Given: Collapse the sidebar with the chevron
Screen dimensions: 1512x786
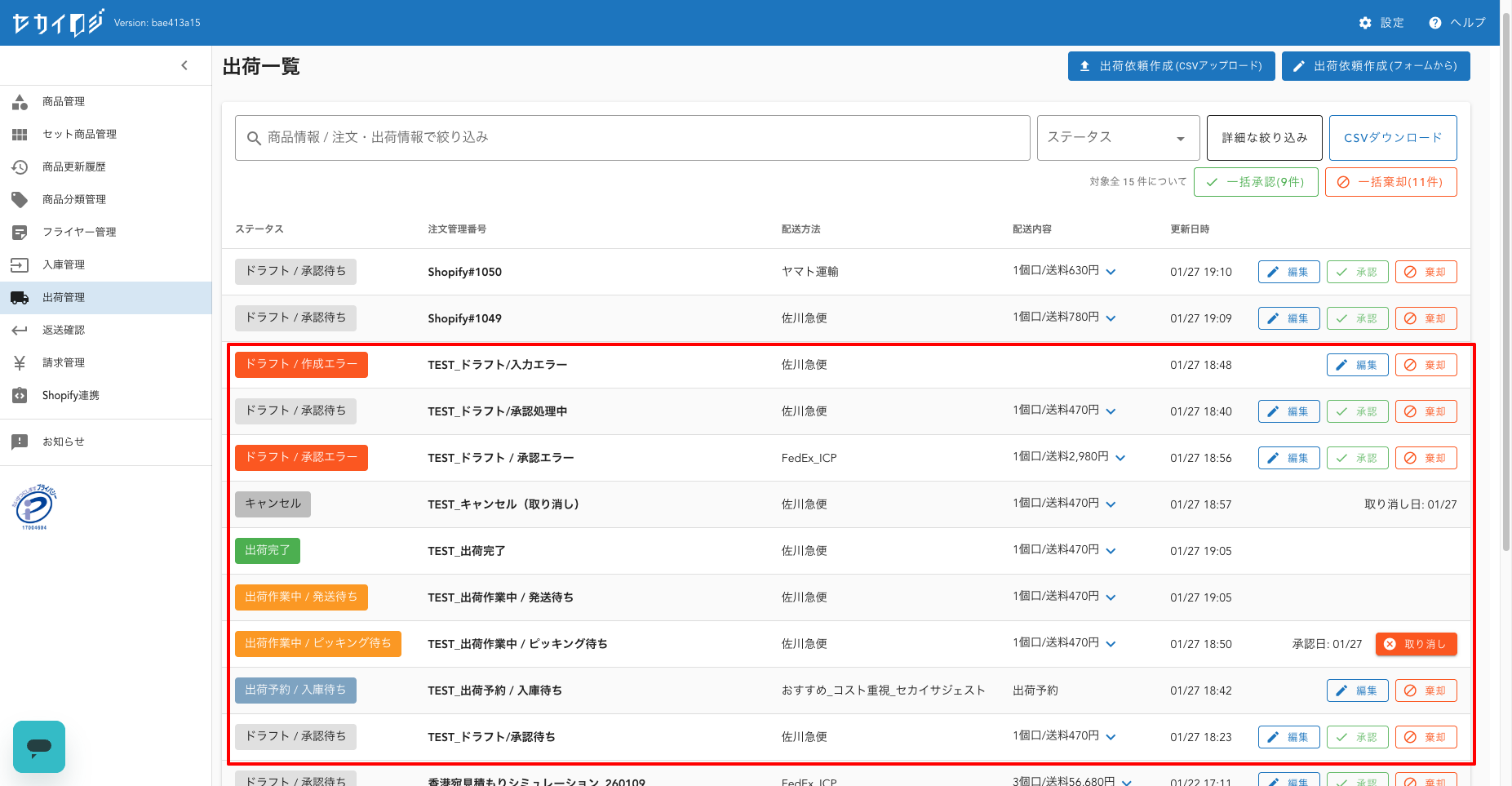Looking at the screenshot, I should (x=184, y=65).
